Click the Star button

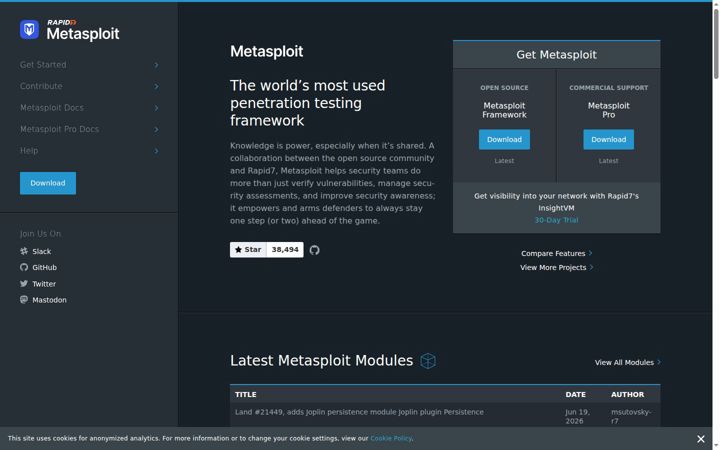(248, 250)
